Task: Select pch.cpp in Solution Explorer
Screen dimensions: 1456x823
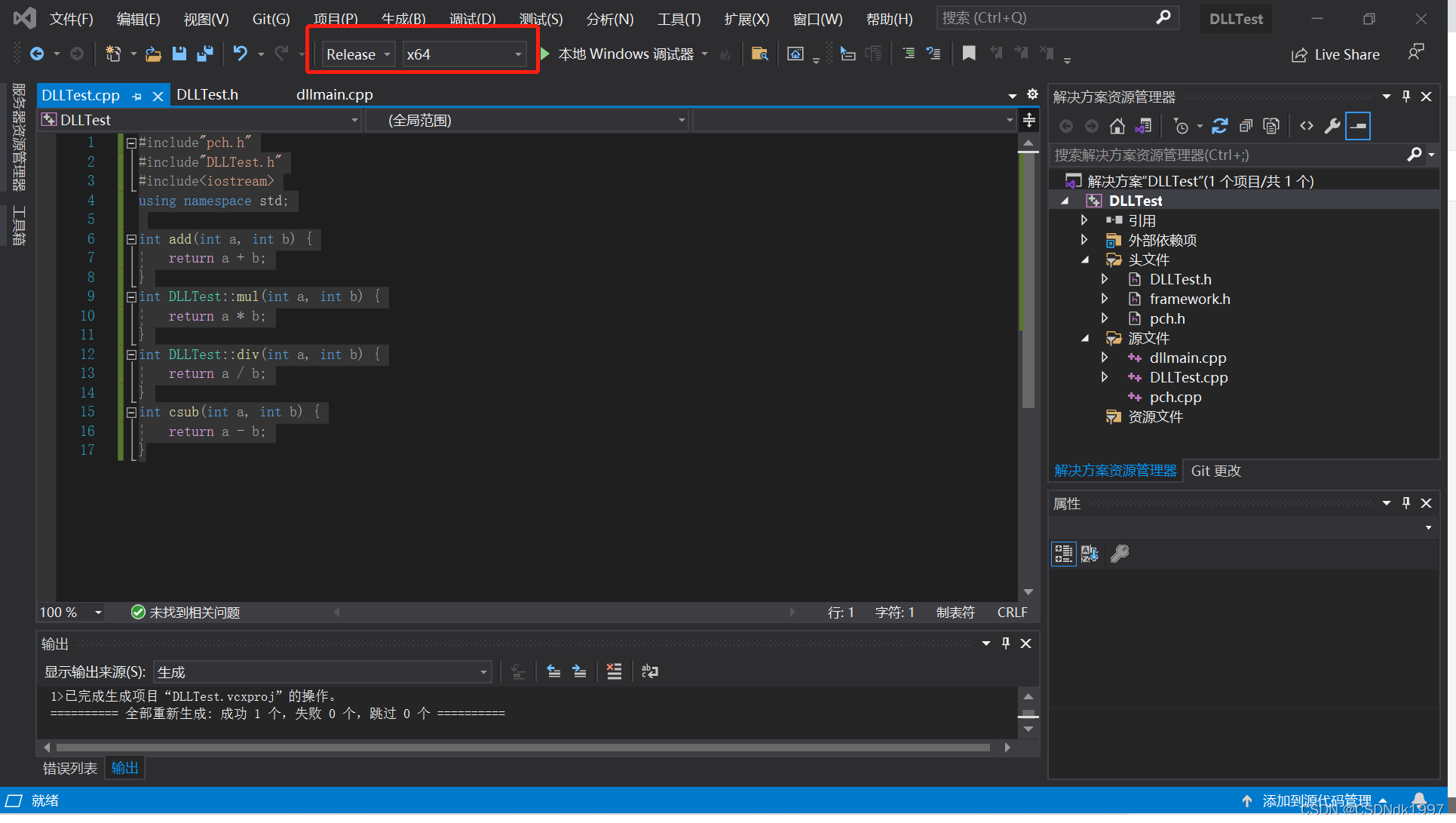Action: point(1175,398)
